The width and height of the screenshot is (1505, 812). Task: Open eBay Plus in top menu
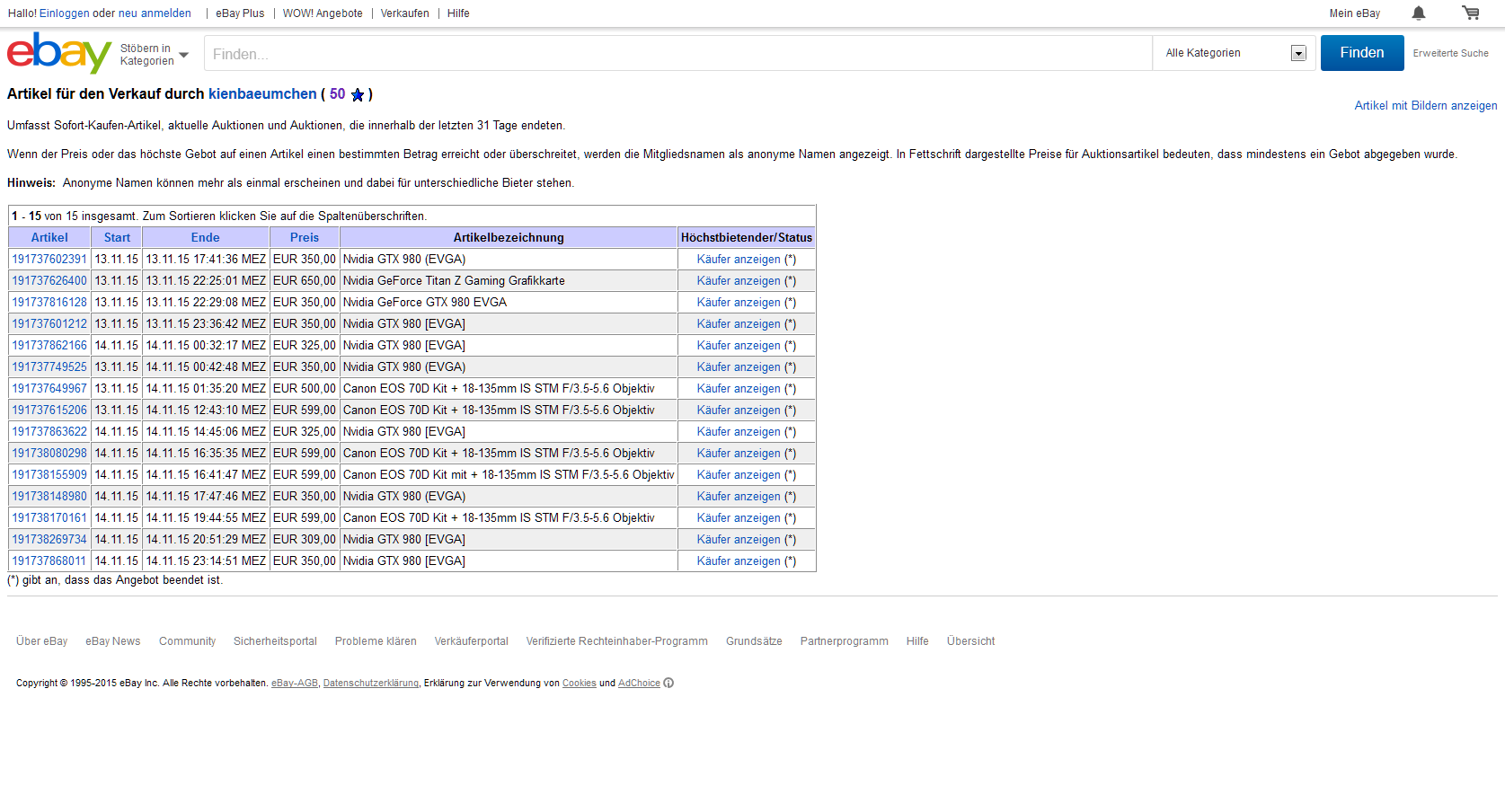240,13
